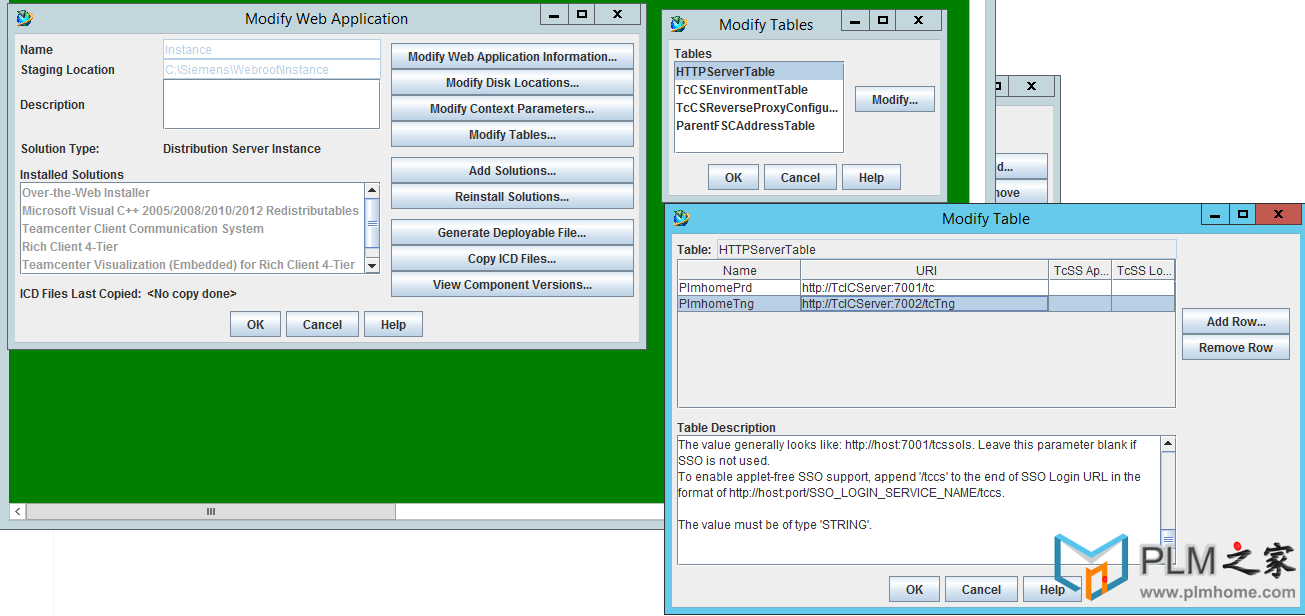Click background horizontal scrollbar left arrow
This screenshot has width=1305, height=616.
(x=17, y=512)
